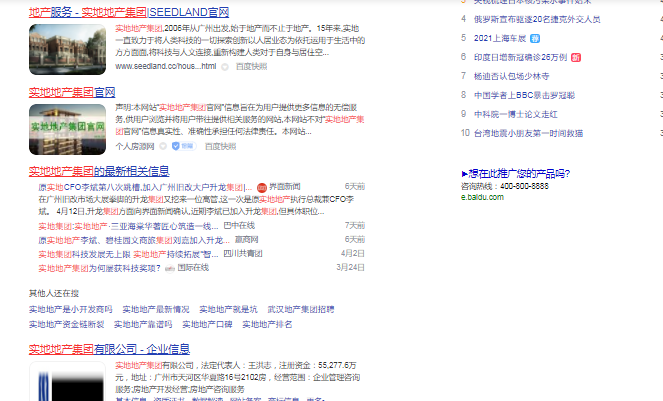Open news 原实地地产李斌、碧桂园文商旅集团刘志
Screen dimensions: 663x401
click(x=134, y=240)
